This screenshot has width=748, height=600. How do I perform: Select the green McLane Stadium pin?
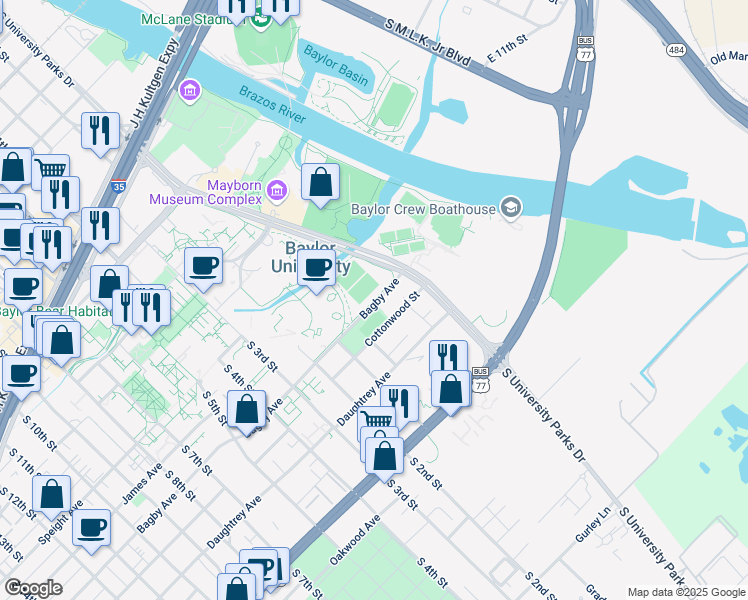pyautogui.click(x=261, y=21)
